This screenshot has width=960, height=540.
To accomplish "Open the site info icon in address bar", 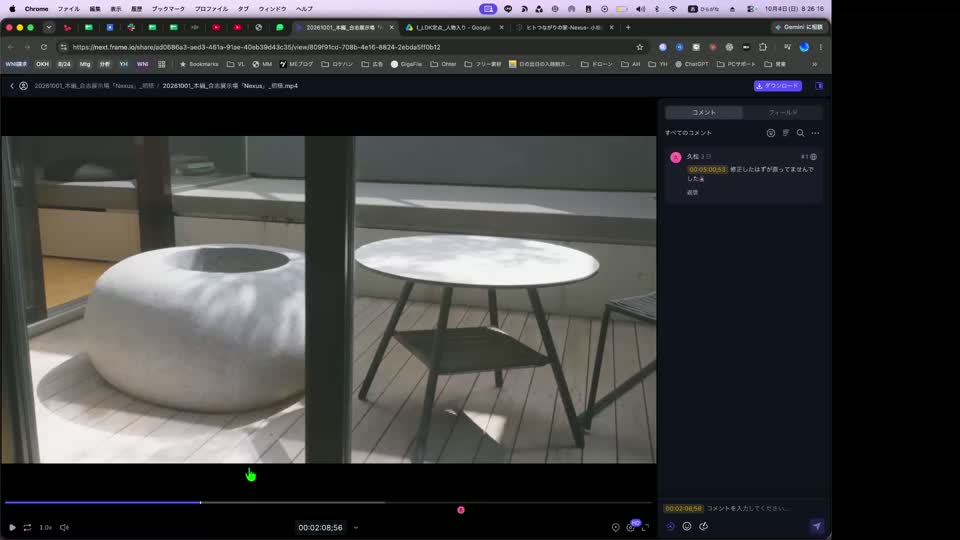I will (x=64, y=47).
